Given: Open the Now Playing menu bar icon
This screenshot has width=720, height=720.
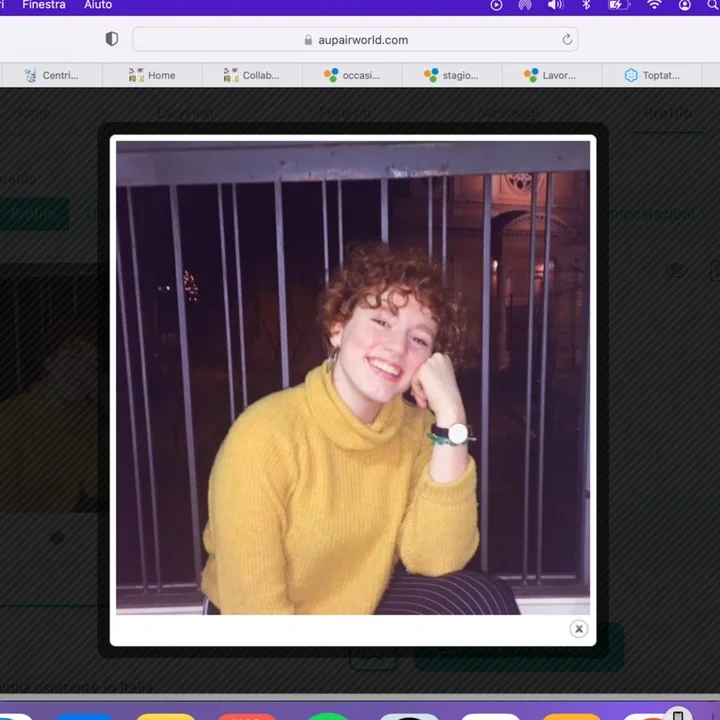Looking at the screenshot, I should 496,5.
